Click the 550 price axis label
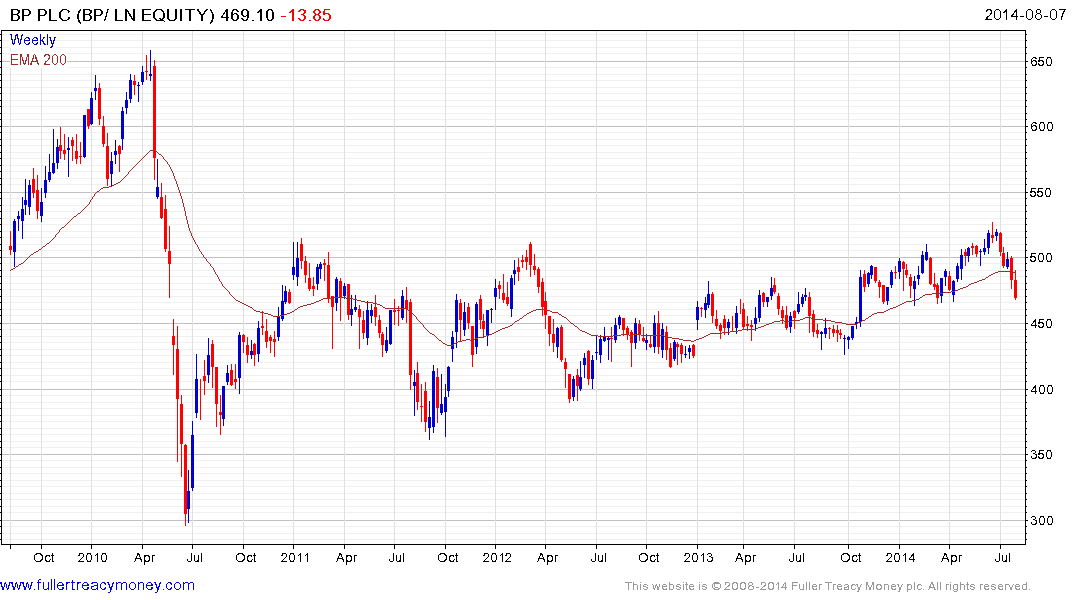 [x=1041, y=193]
